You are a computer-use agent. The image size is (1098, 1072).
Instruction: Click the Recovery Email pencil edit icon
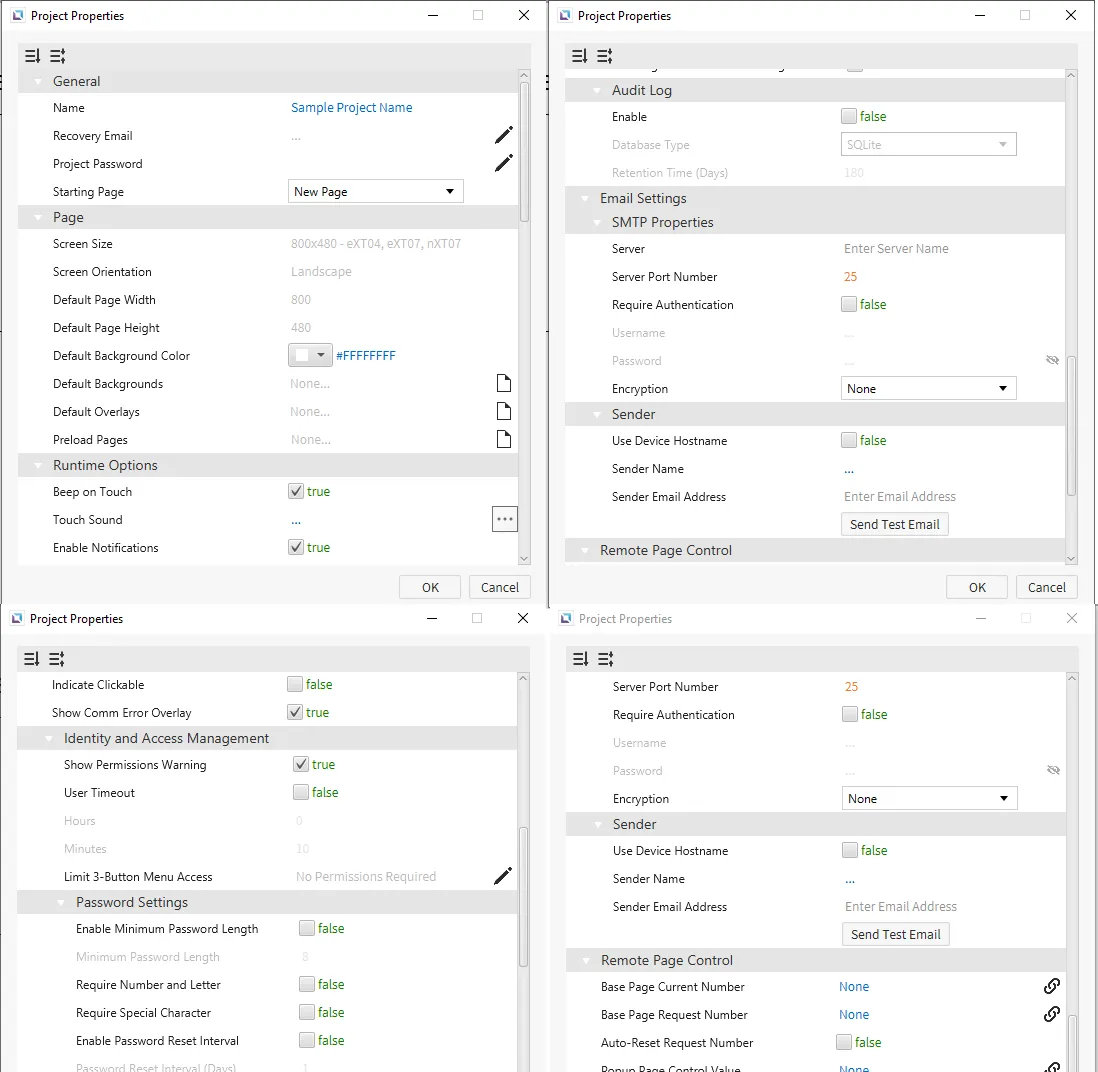pyautogui.click(x=504, y=135)
